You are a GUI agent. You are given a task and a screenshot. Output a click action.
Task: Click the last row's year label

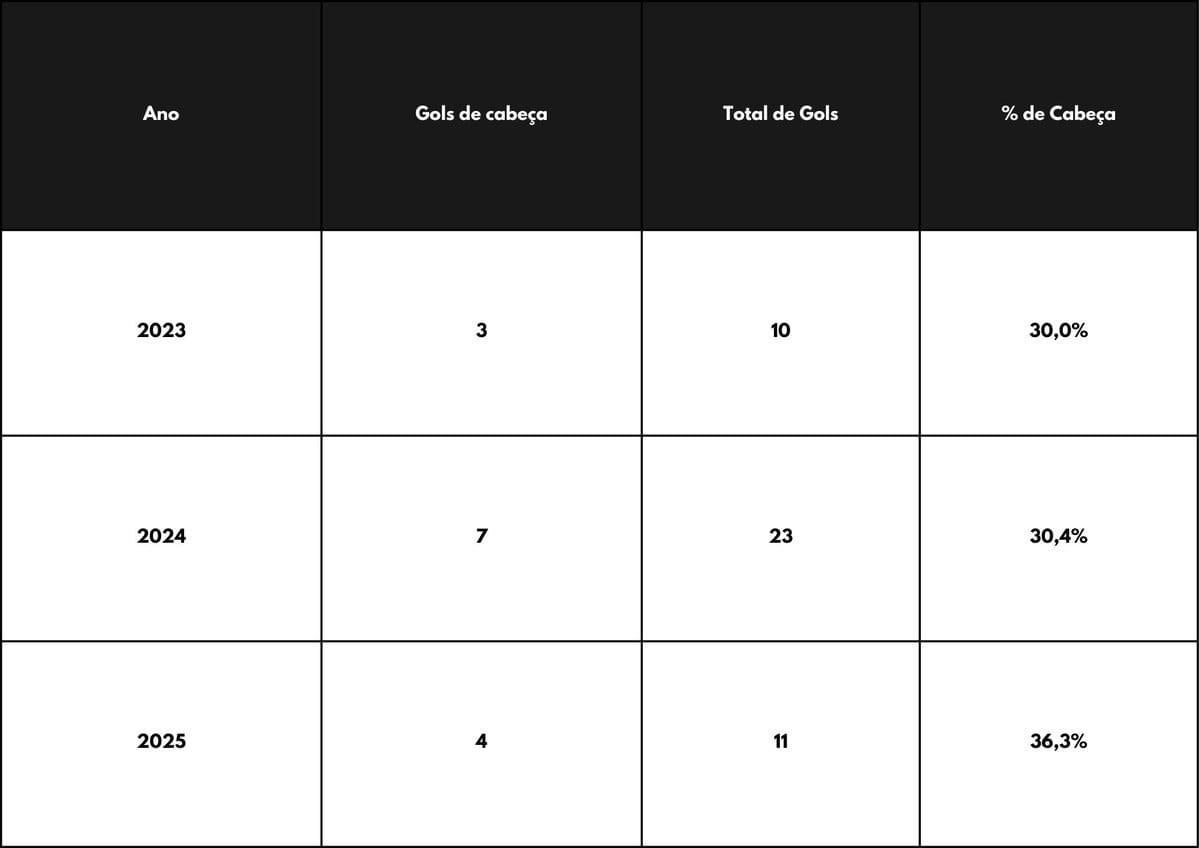(161, 742)
